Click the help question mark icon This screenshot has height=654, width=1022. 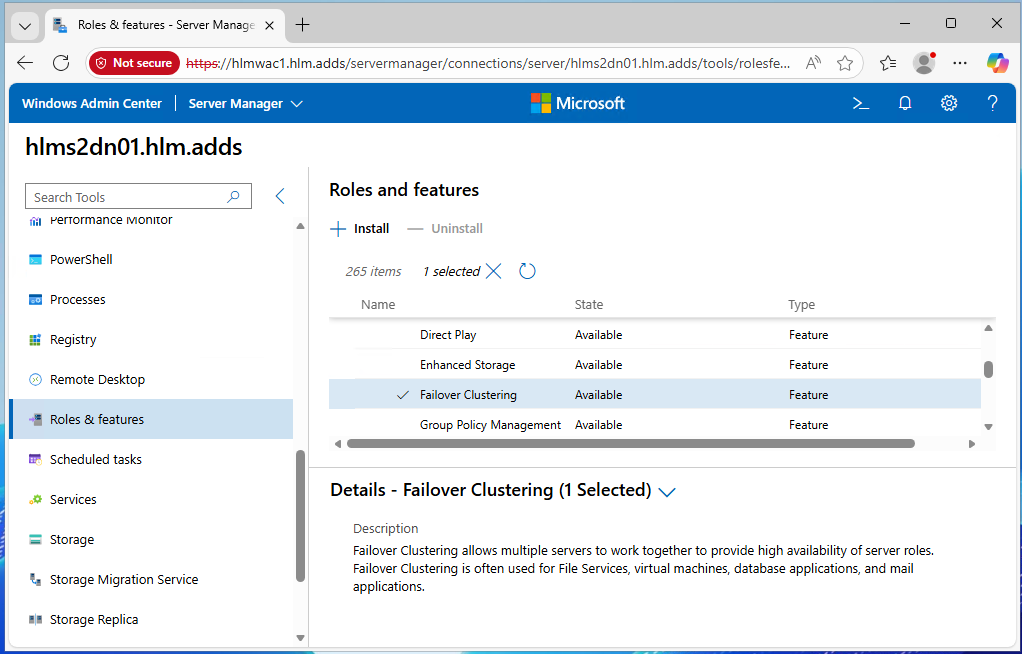click(x=992, y=103)
